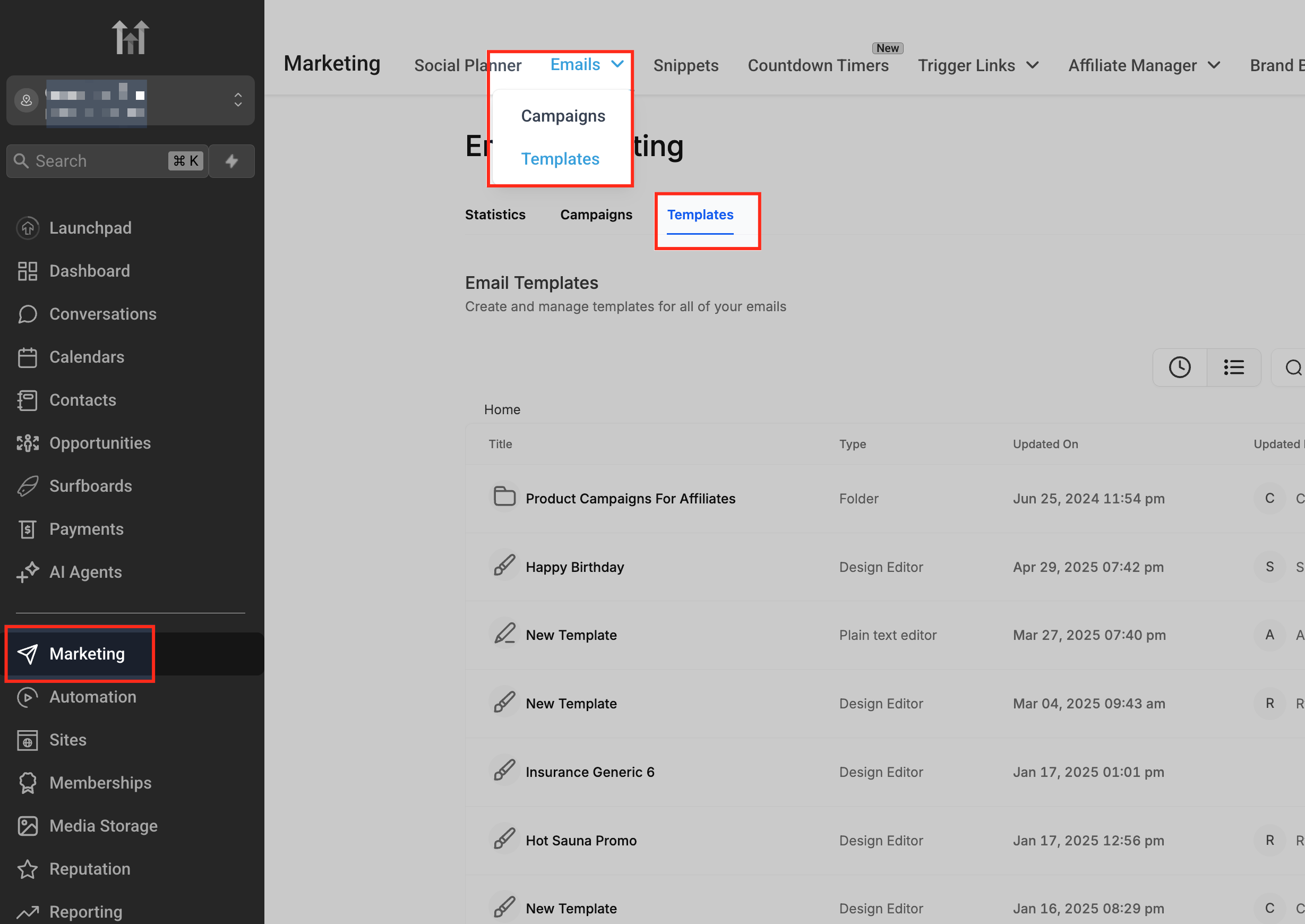Open the Hot Sauna Promo template
The height and width of the screenshot is (924, 1305).
(x=581, y=840)
